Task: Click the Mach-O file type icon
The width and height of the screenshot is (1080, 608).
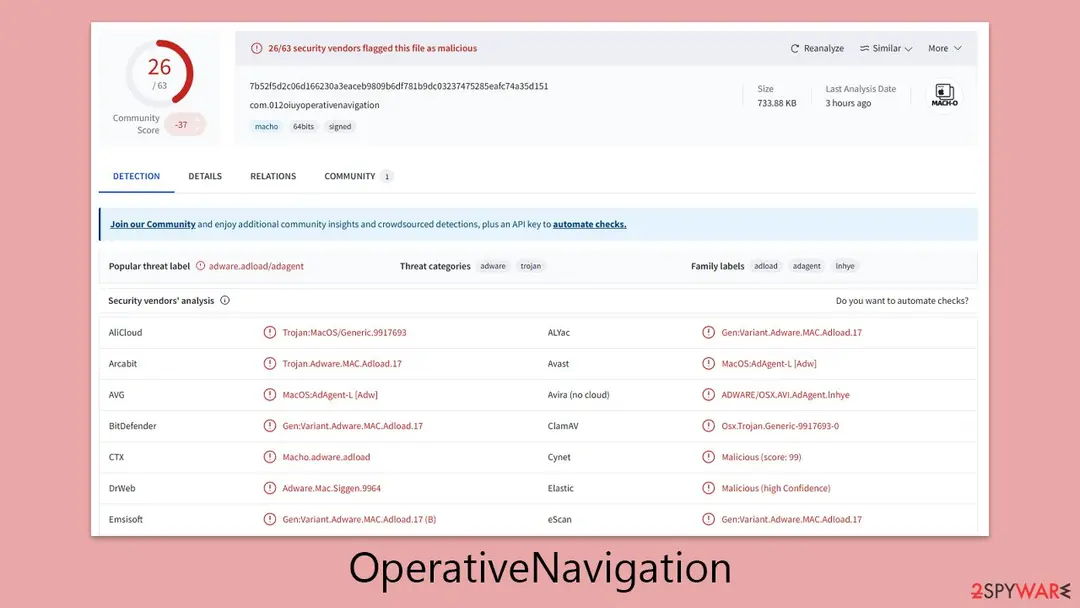Action: [x=944, y=95]
